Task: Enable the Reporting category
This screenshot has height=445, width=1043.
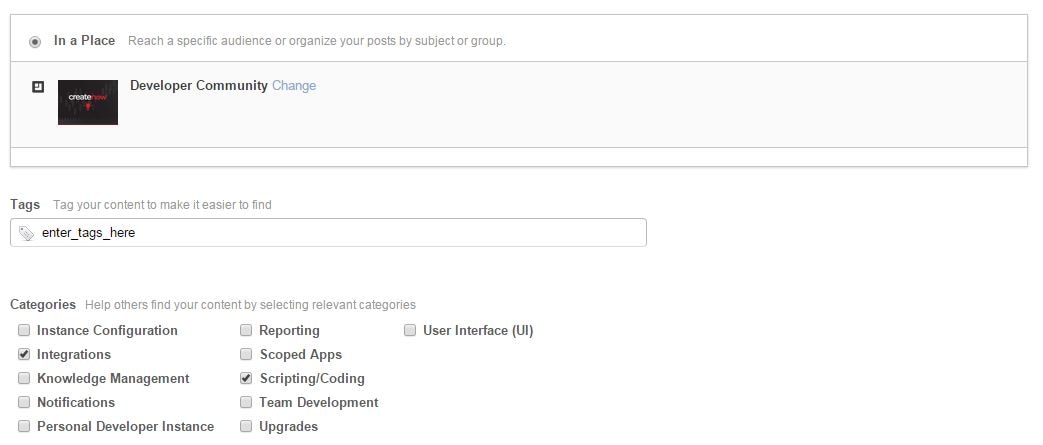Action: 246,330
